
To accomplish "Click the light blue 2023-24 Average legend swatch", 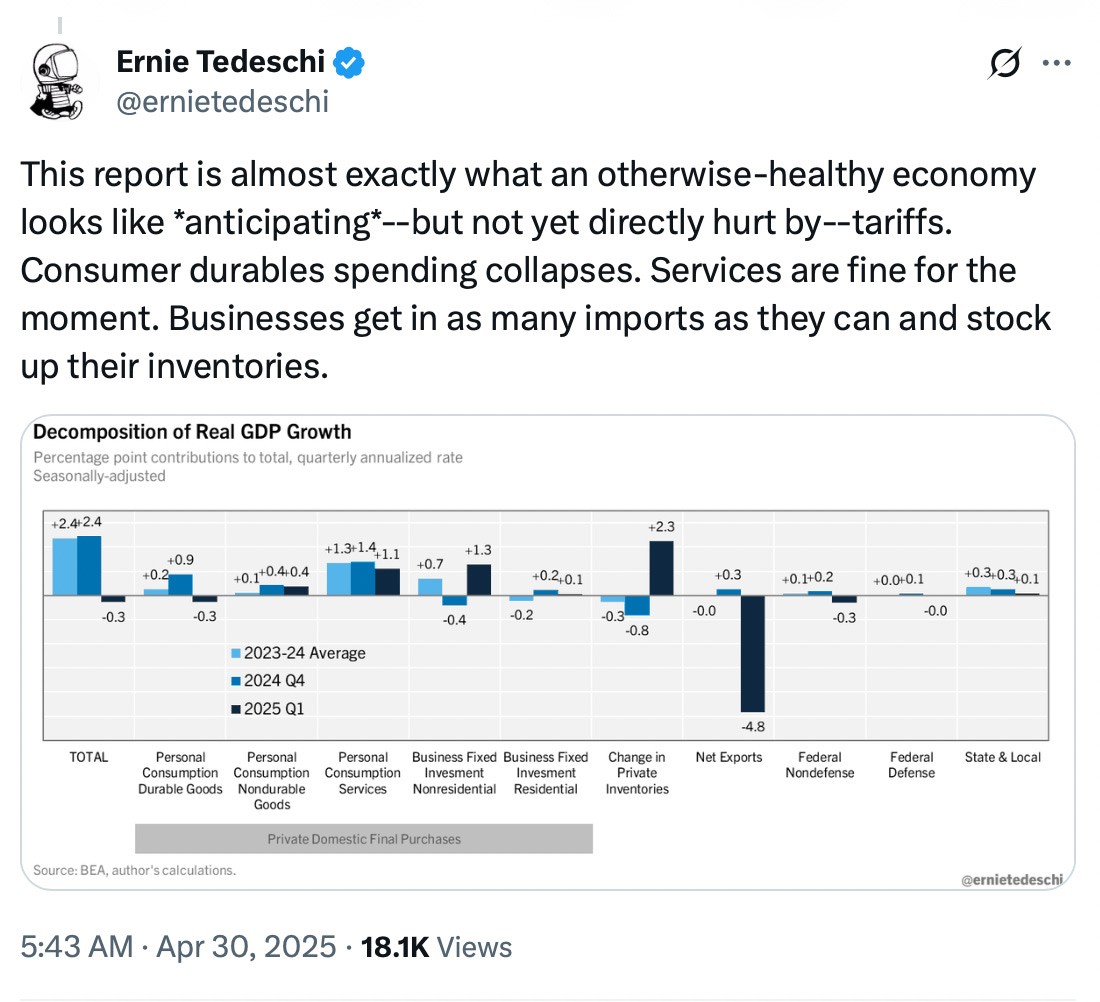I will [x=235, y=654].
